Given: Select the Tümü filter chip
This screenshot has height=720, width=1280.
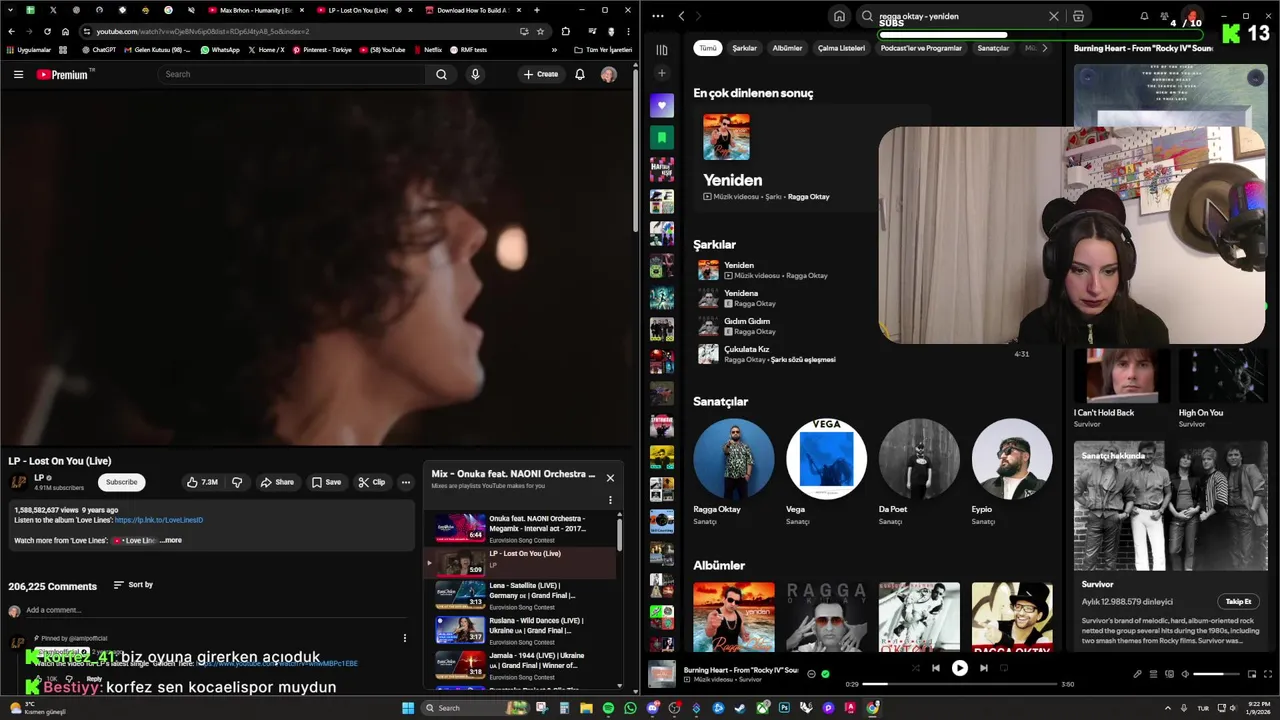Looking at the screenshot, I should (x=708, y=48).
